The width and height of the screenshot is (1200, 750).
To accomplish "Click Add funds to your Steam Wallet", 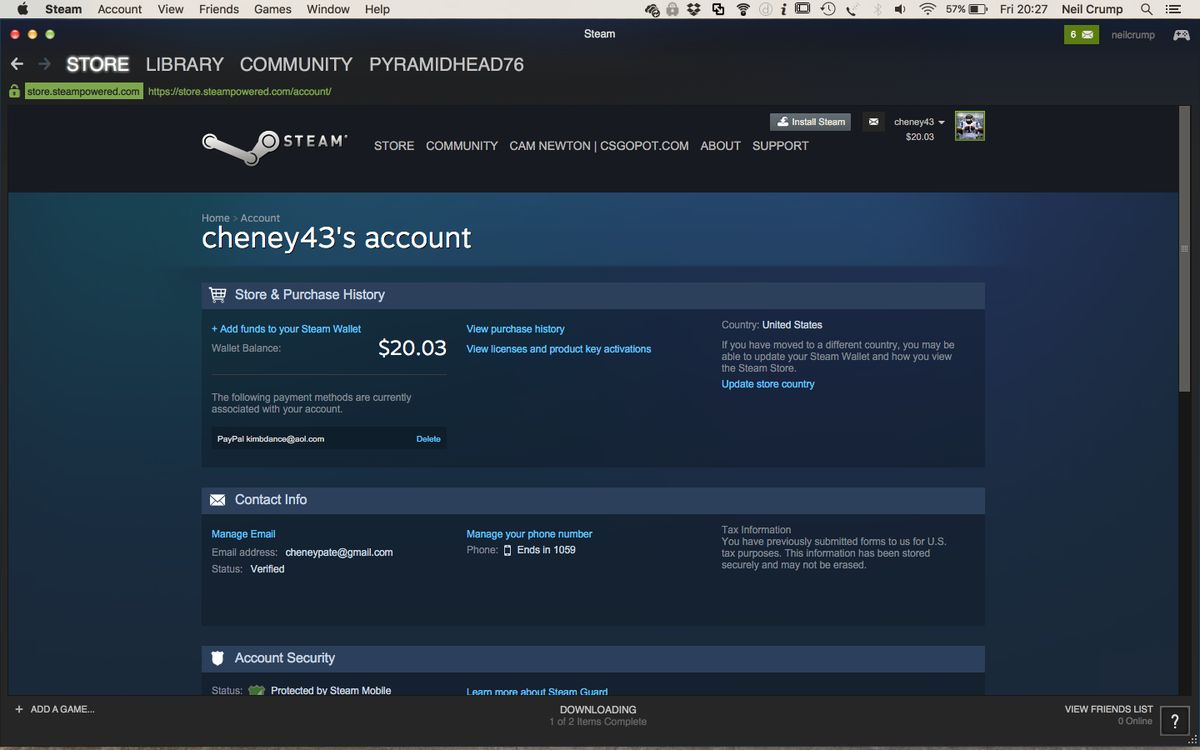I will click(286, 329).
